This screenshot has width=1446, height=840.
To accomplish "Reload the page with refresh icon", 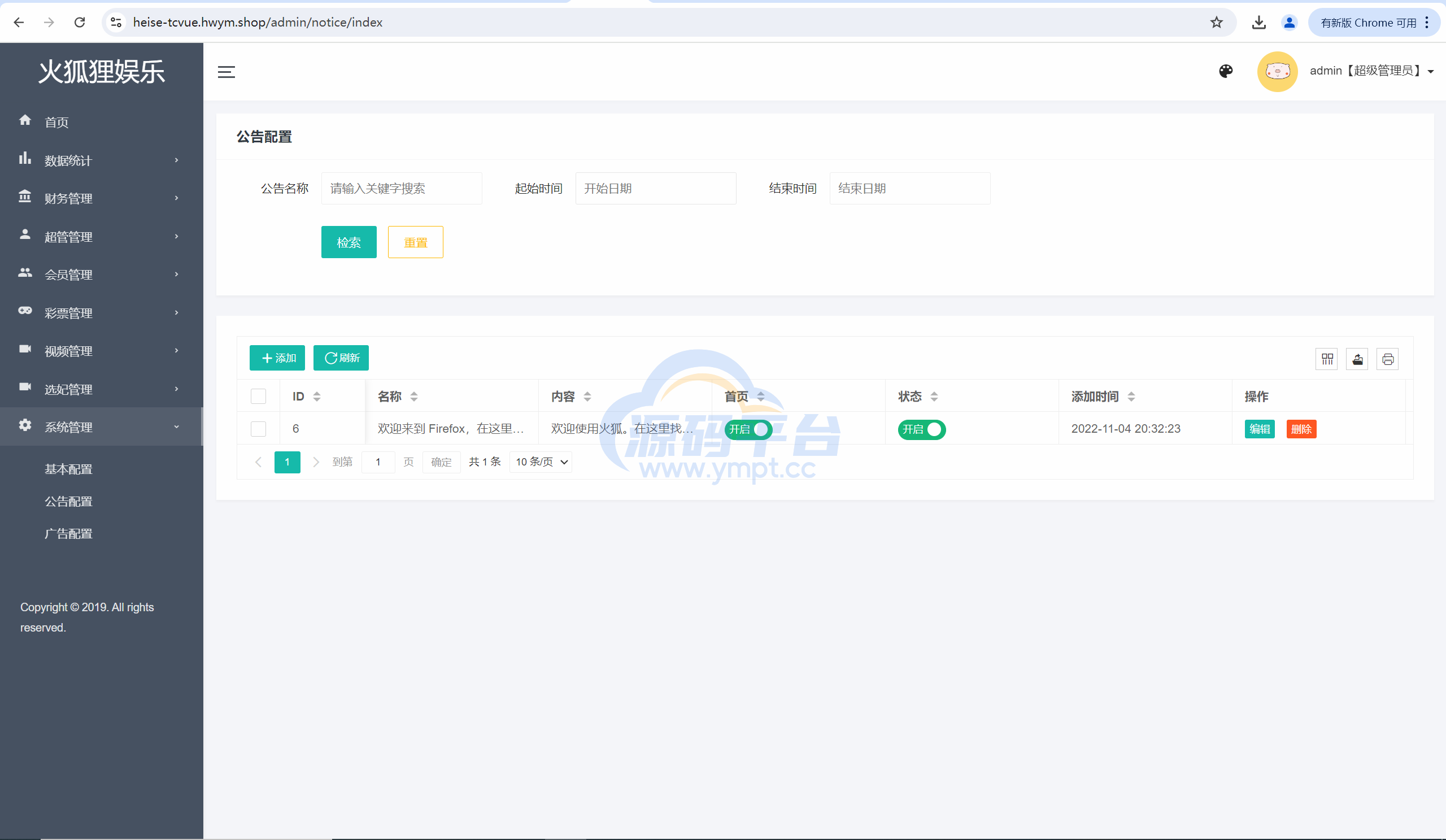I will coord(80,23).
